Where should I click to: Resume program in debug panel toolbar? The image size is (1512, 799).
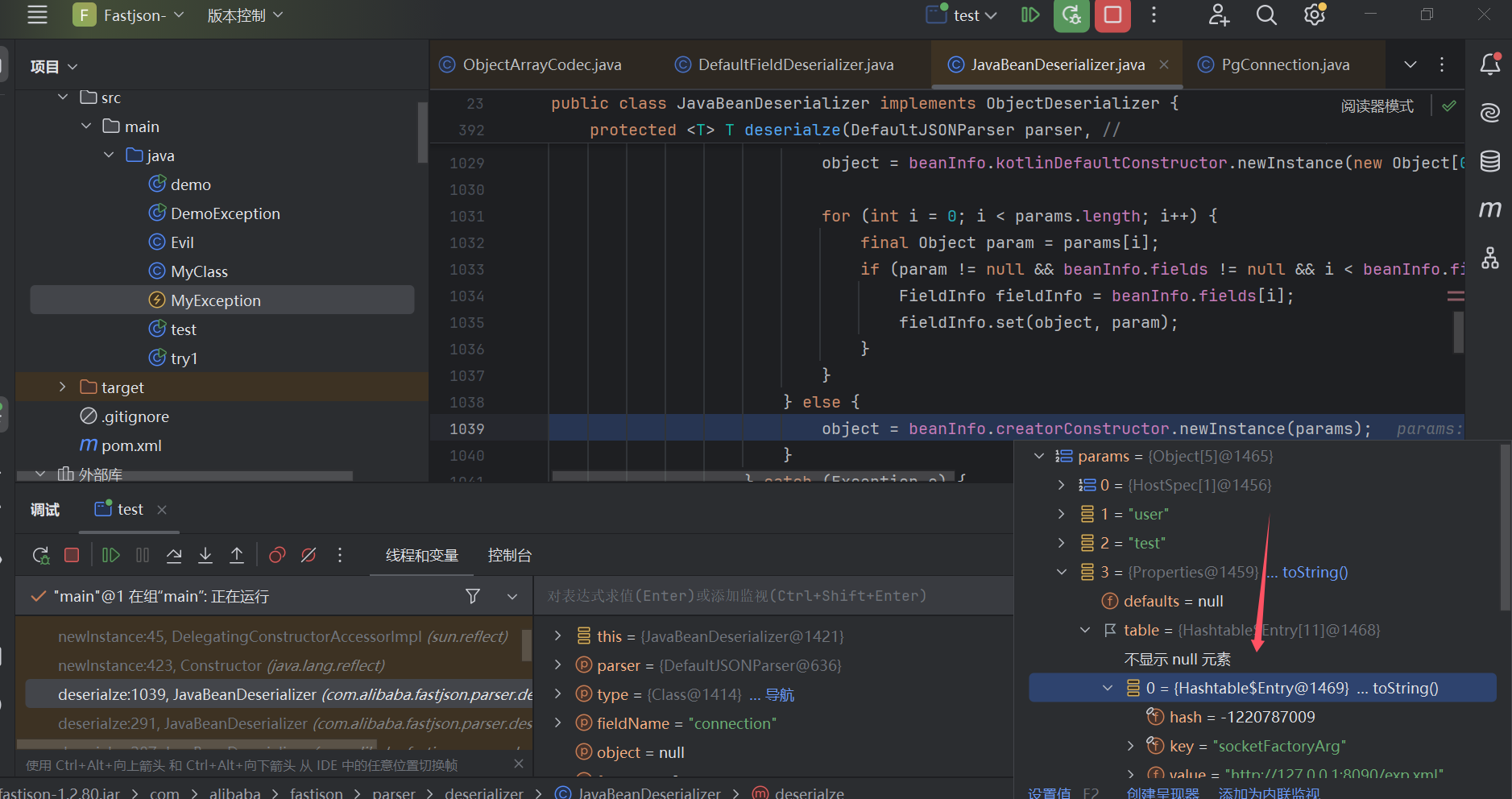coord(111,555)
